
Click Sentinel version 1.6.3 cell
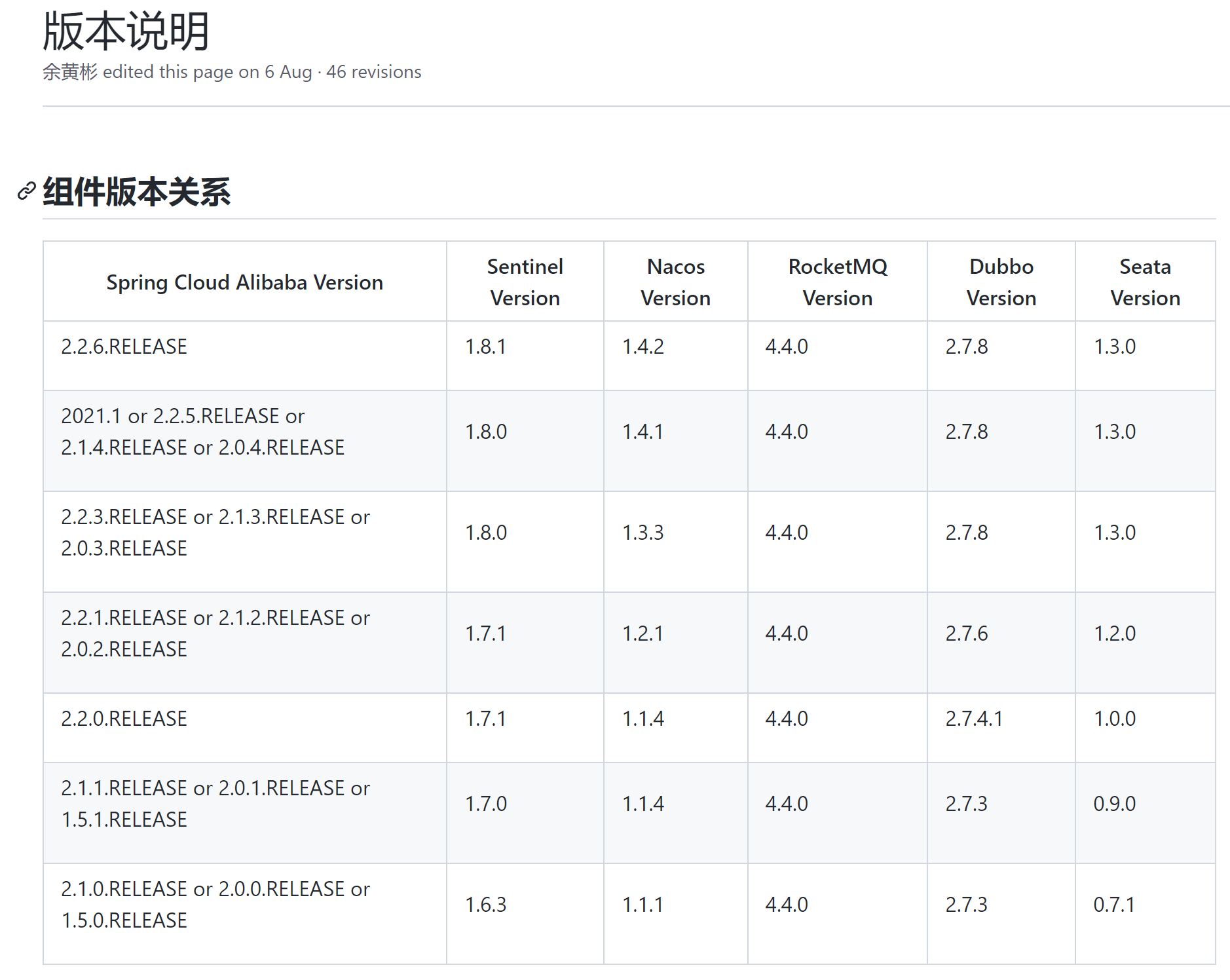pyautogui.click(x=525, y=914)
